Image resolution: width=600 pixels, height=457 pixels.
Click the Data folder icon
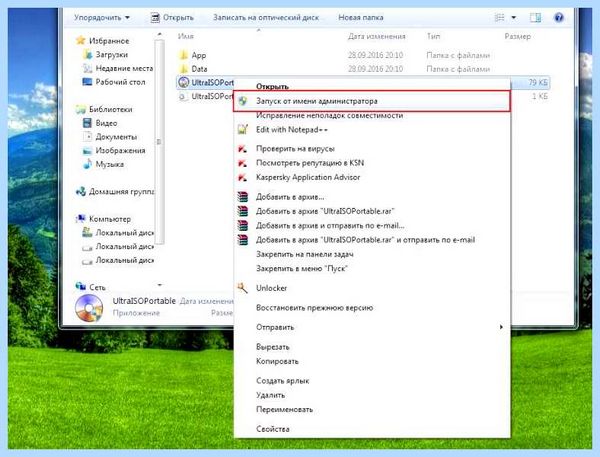[x=183, y=69]
